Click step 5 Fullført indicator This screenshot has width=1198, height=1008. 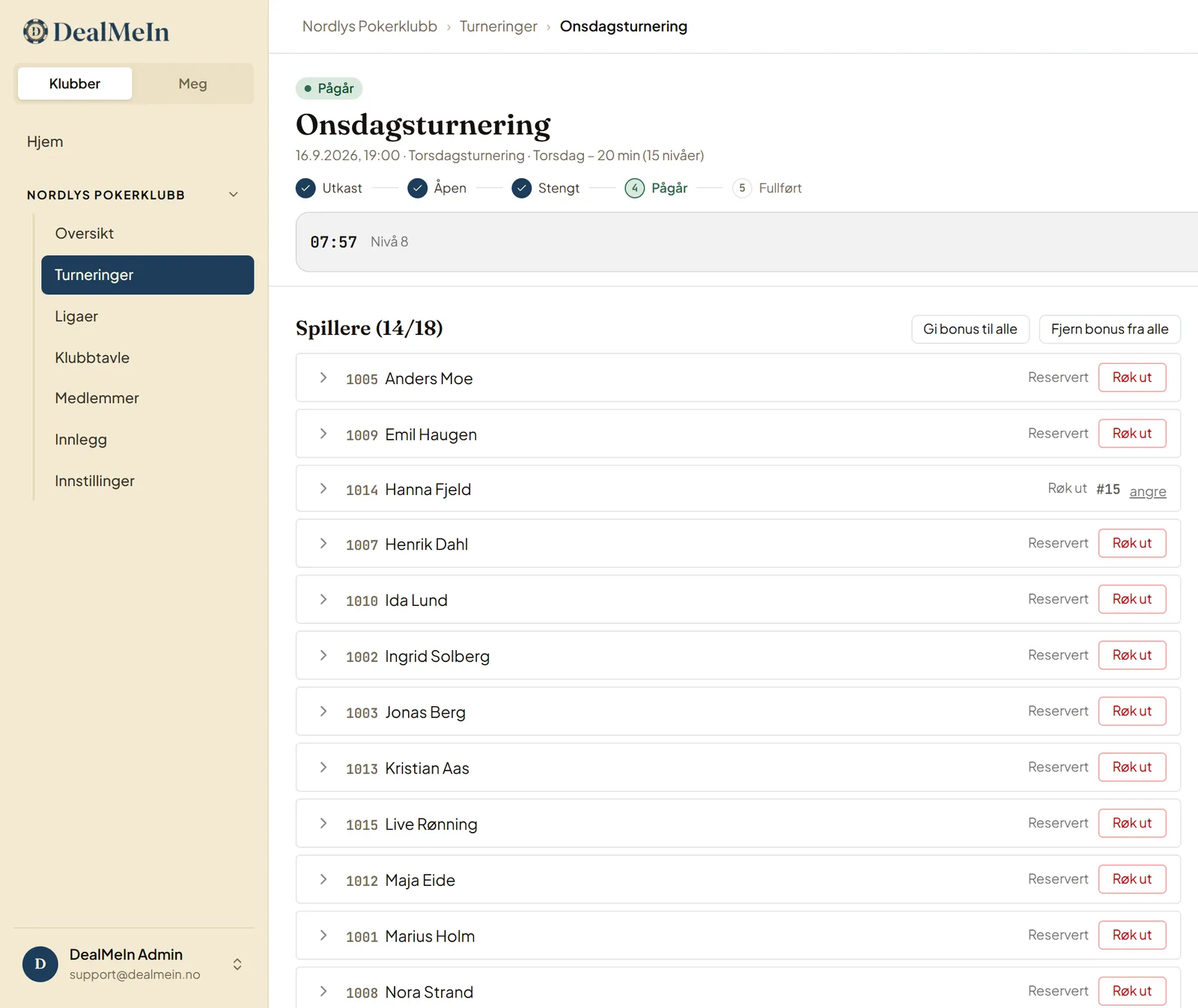pos(741,188)
